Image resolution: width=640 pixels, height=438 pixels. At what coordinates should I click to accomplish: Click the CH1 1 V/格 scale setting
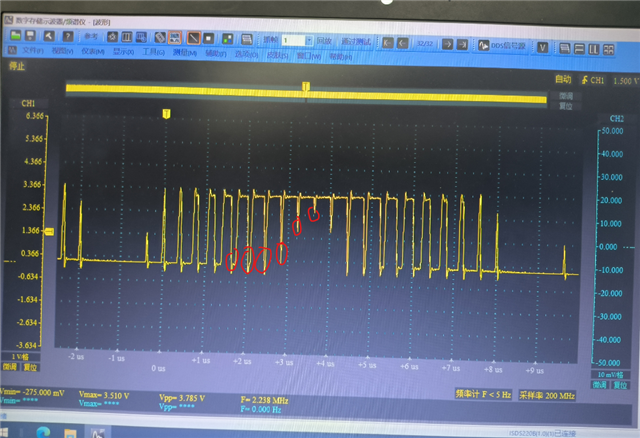[19, 357]
